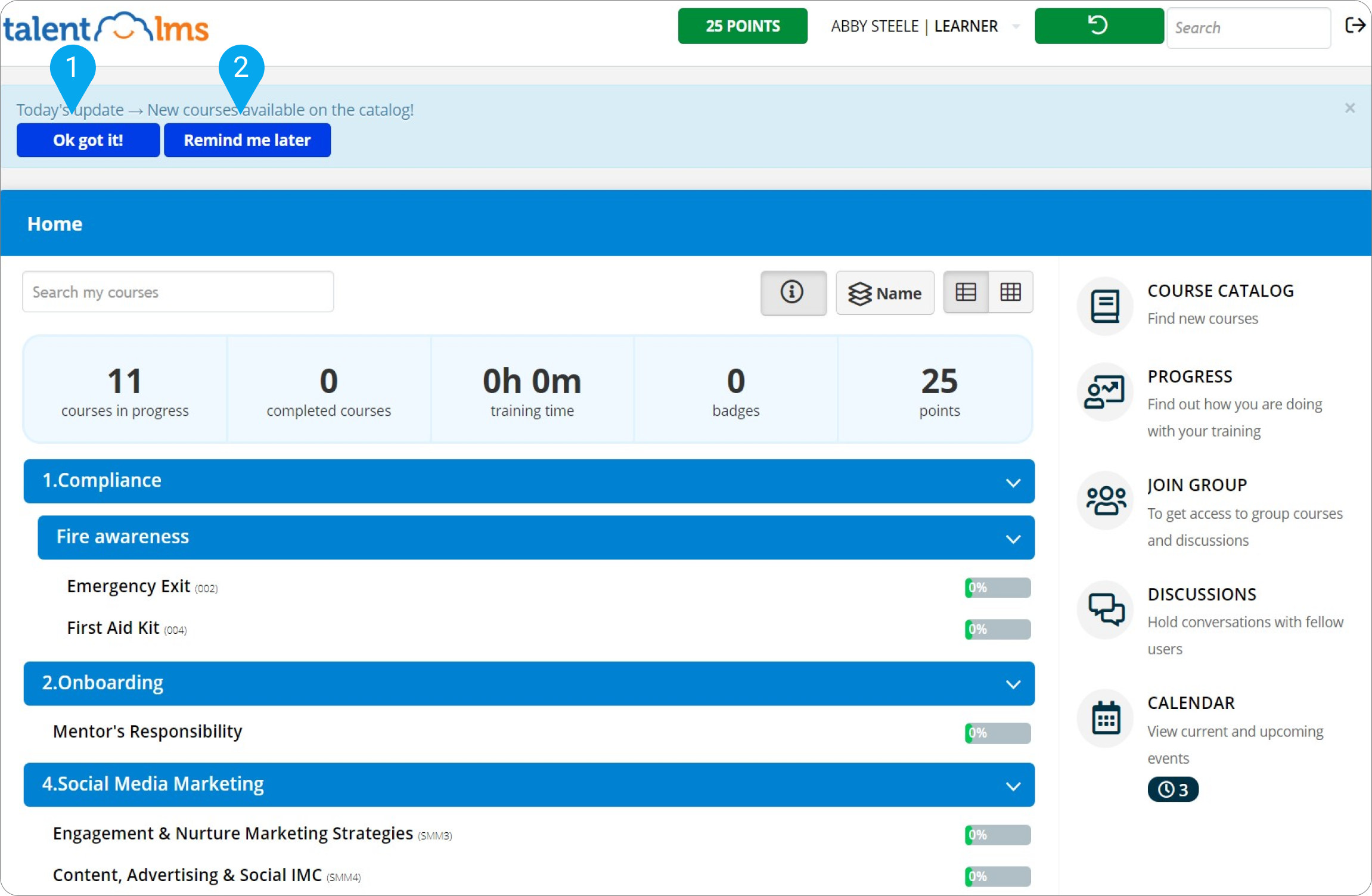Collapse the 1.Compliance category chevron
Viewport: 1372px width, 896px height.
(1013, 483)
